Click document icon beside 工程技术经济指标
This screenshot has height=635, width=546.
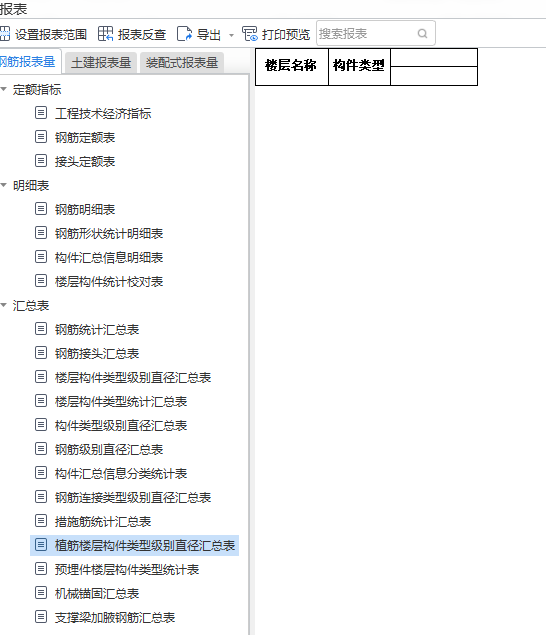tap(41, 113)
